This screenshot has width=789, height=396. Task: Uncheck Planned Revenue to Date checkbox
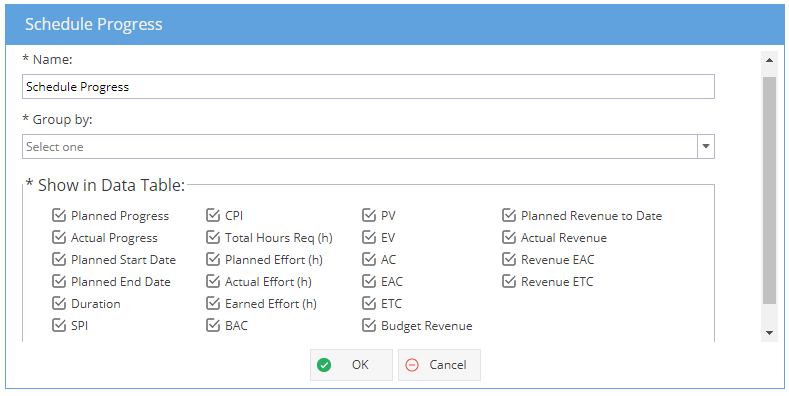point(509,215)
